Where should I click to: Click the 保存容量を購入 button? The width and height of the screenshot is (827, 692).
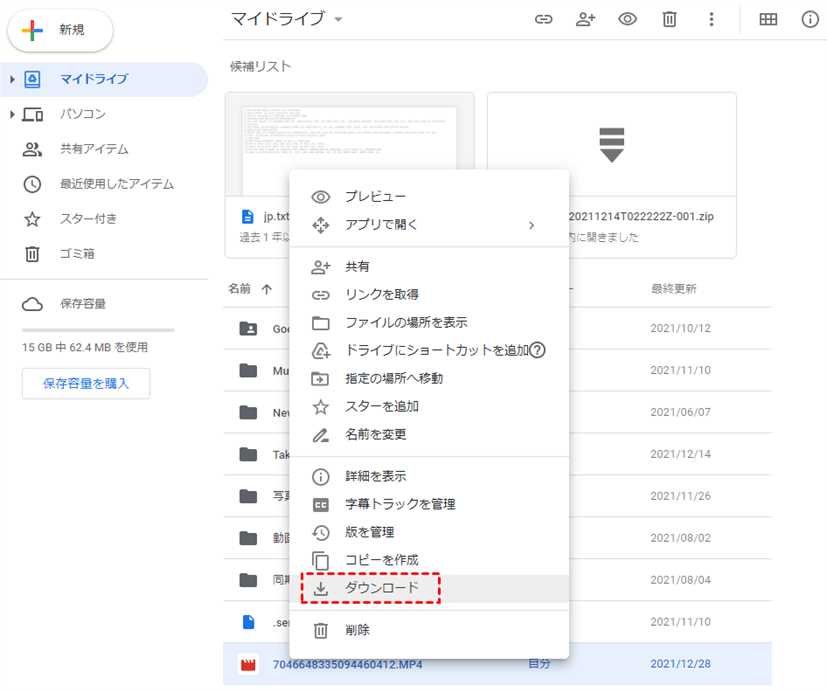coord(86,383)
